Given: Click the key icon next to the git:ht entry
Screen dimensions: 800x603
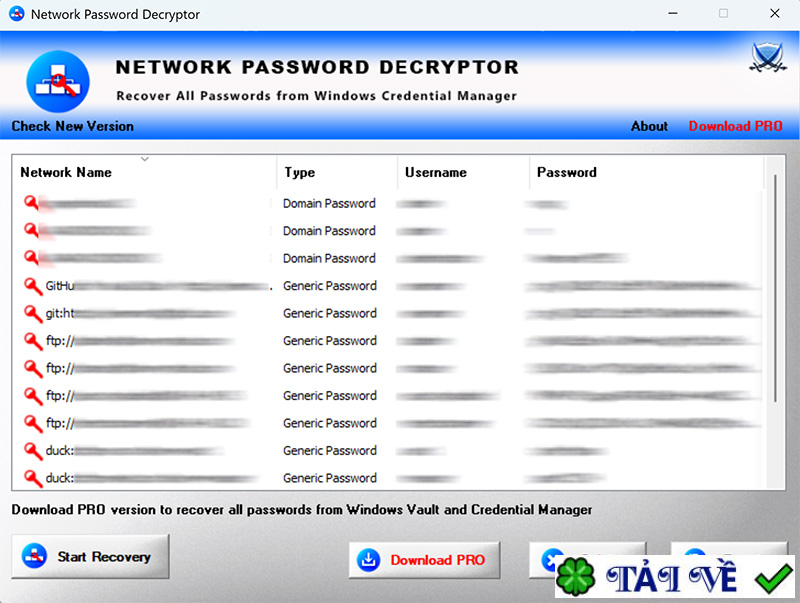Looking at the screenshot, I should coord(27,313).
